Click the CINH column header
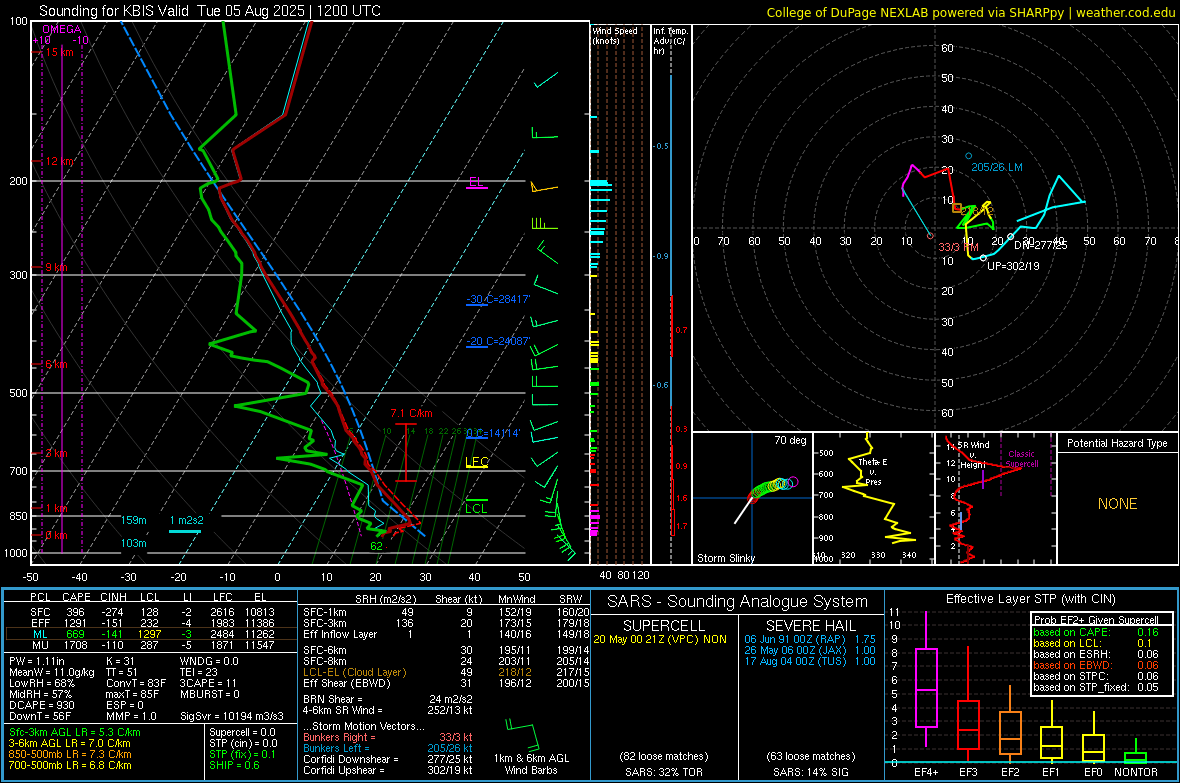The height and width of the screenshot is (783, 1180). 113,597
